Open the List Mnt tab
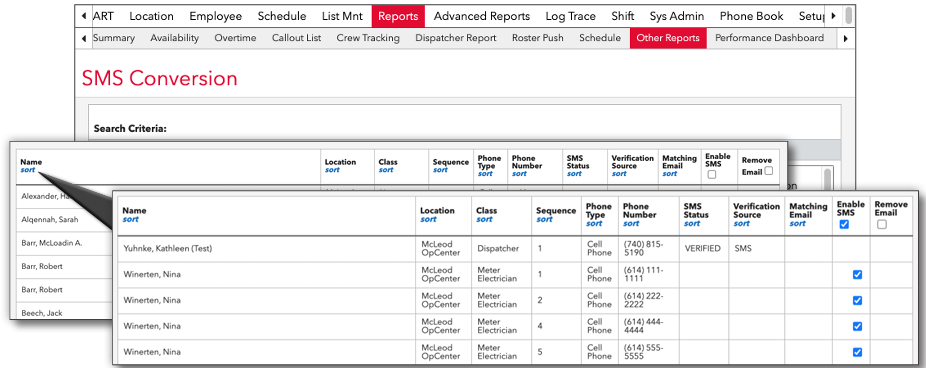Image resolution: width=926 pixels, height=368 pixels. pyautogui.click(x=343, y=16)
